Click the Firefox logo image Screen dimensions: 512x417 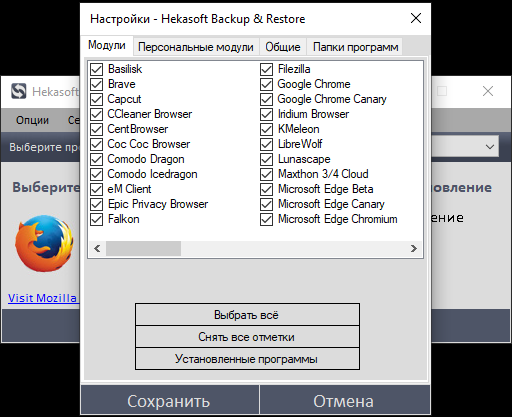click(x=44, y=243)
